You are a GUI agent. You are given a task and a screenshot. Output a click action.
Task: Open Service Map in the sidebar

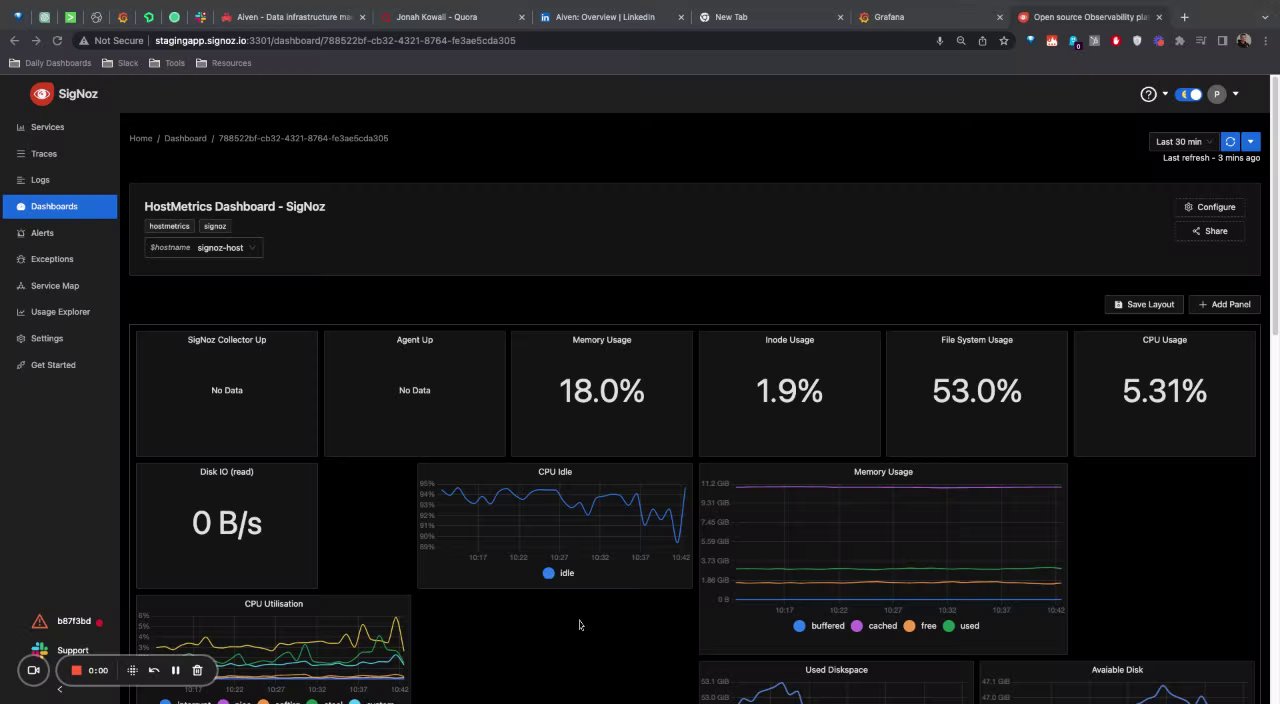[60, 286]
